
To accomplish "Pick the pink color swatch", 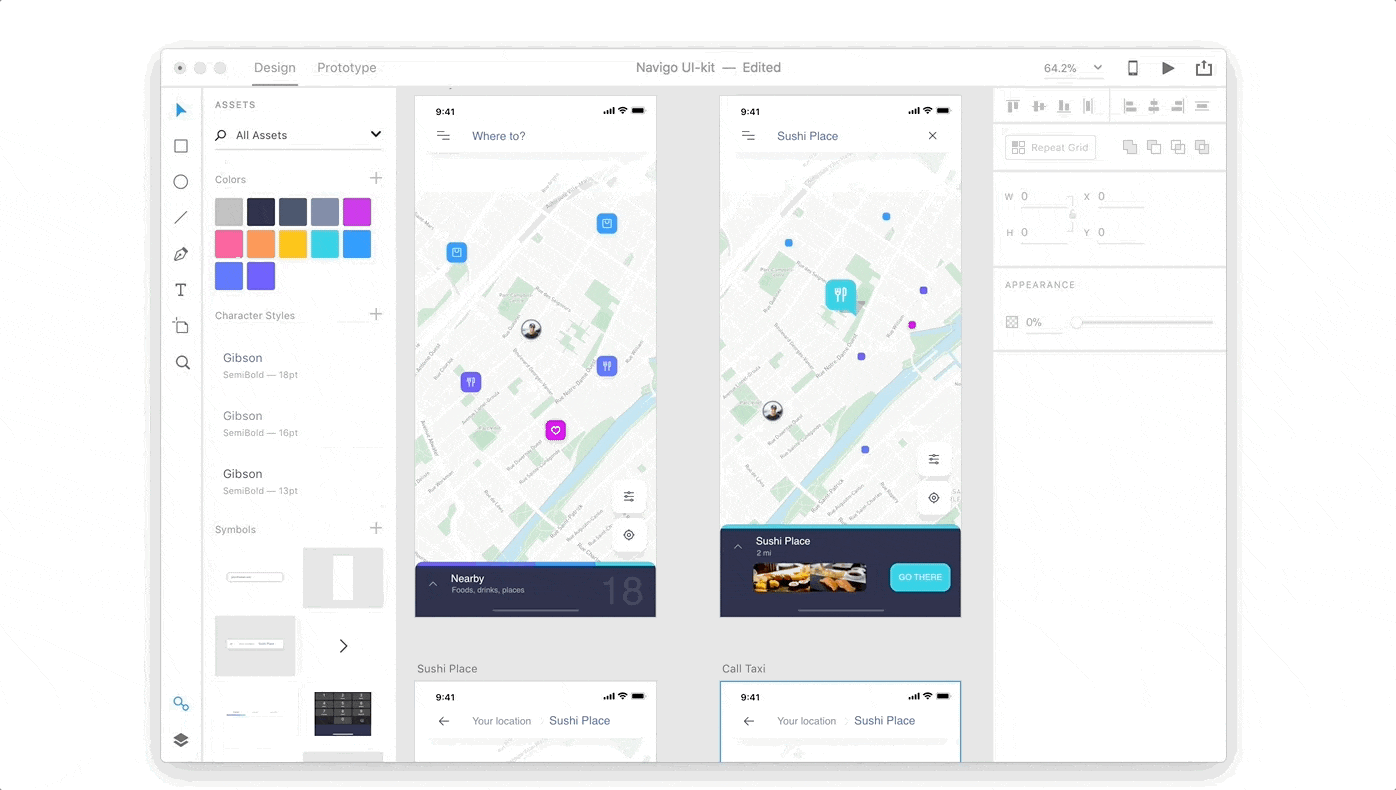I will point(229,244).
